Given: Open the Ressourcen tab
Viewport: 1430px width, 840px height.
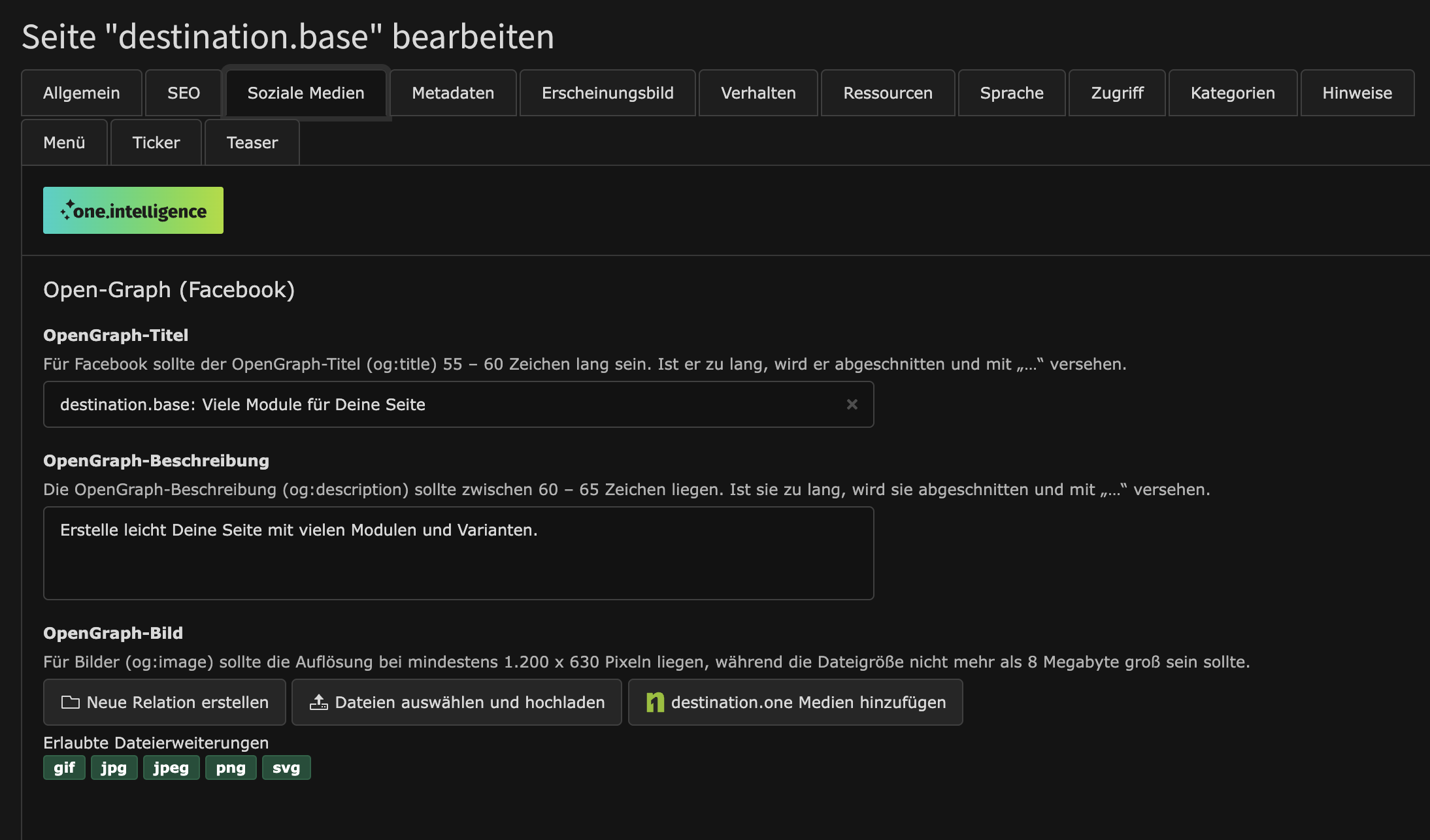Looking at the screenshot, I should tap(888, 93).
